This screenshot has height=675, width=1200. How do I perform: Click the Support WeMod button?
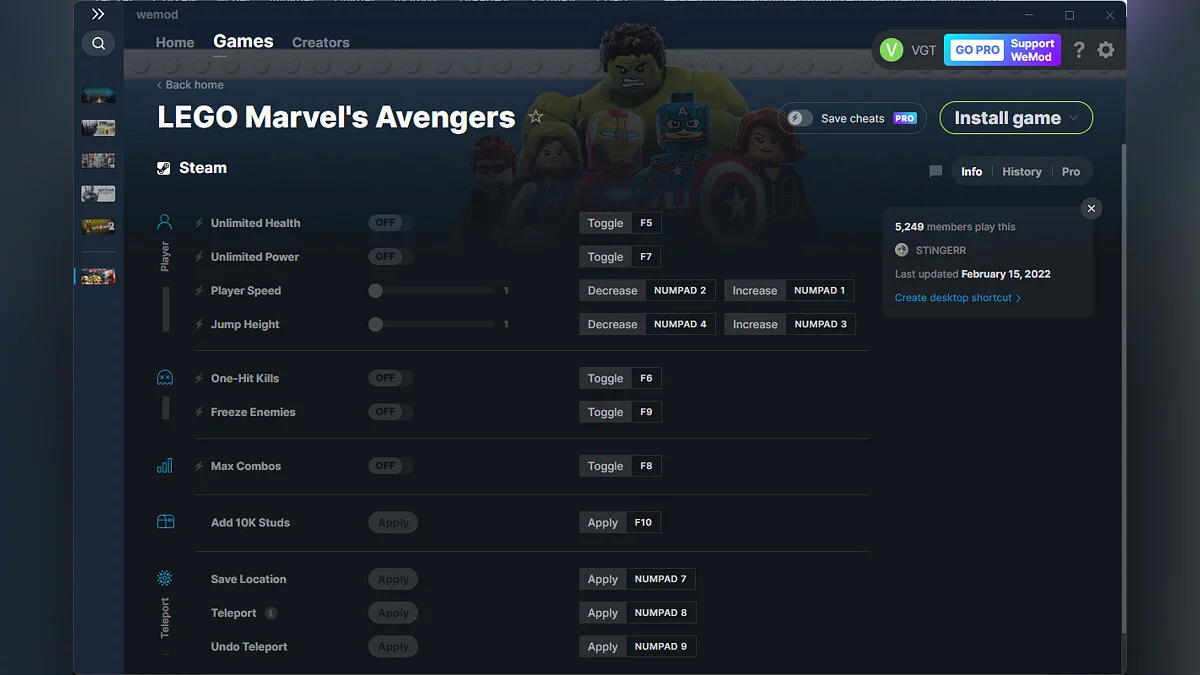click(x=1032, y=50)
